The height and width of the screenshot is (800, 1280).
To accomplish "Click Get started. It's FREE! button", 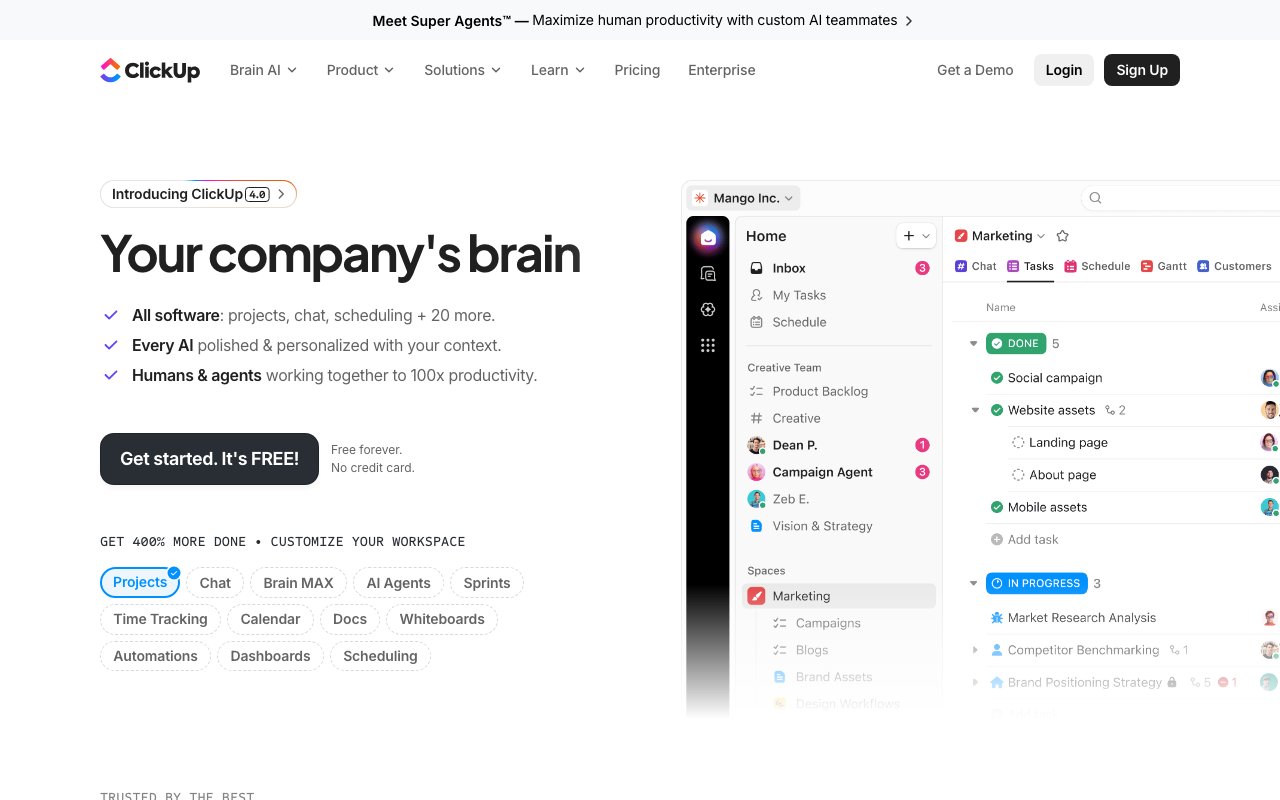I will pos(209,459).
